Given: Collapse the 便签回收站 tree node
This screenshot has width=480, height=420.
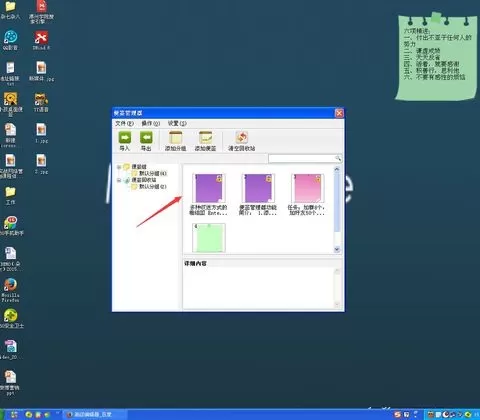Looking at the screenshot, I should [x=119, y=180].
